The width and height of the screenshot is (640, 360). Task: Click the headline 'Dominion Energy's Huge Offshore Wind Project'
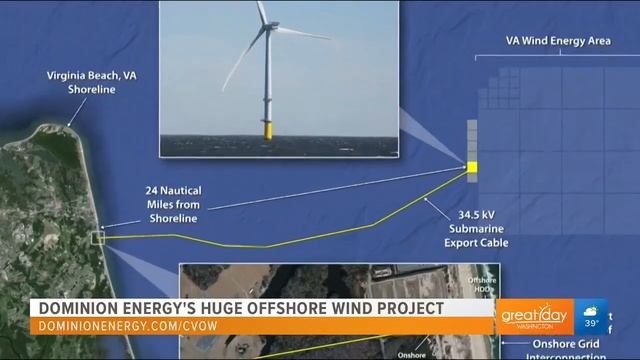point(241,309)
